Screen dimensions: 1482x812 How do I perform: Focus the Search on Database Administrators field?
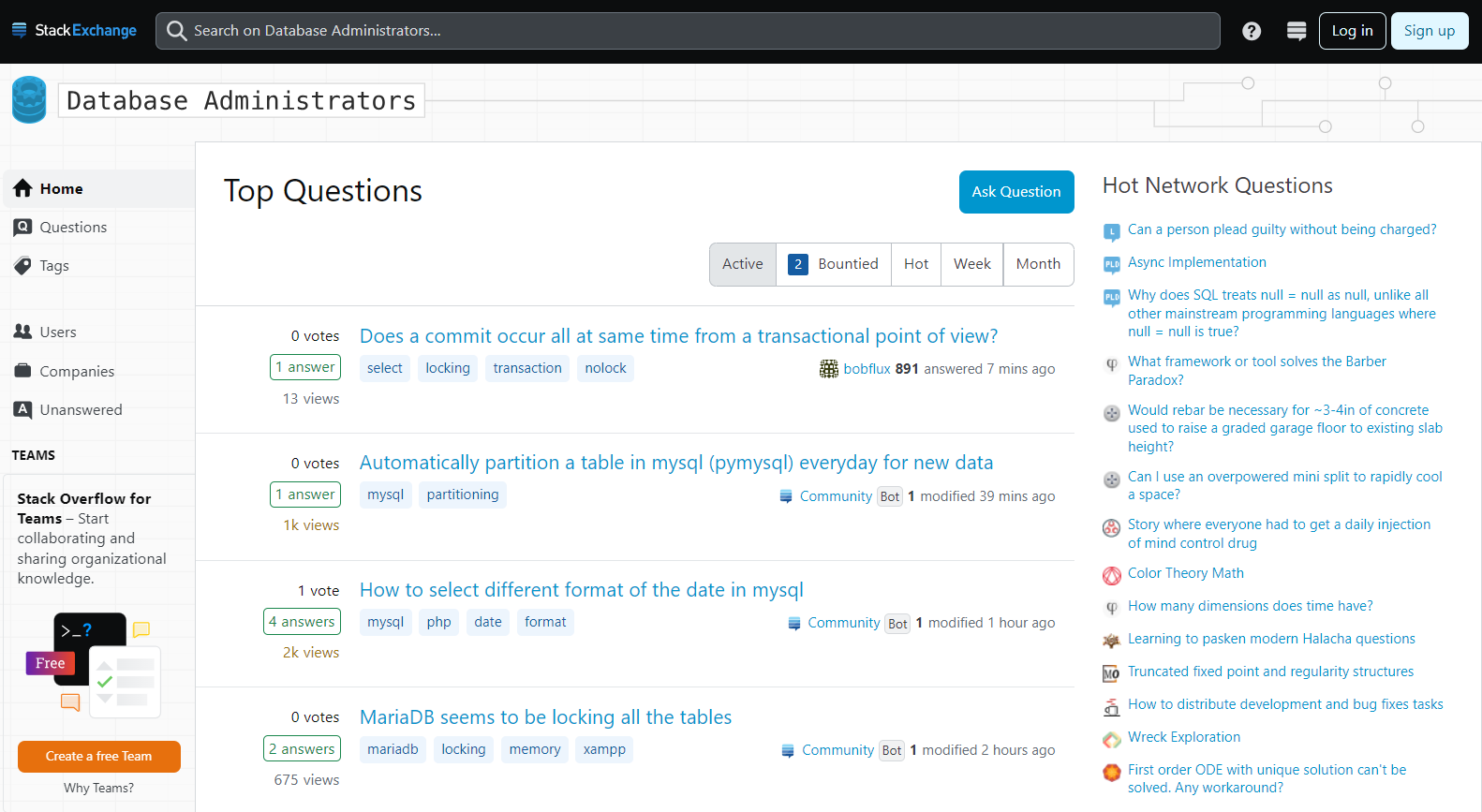[x=688, y=31]
